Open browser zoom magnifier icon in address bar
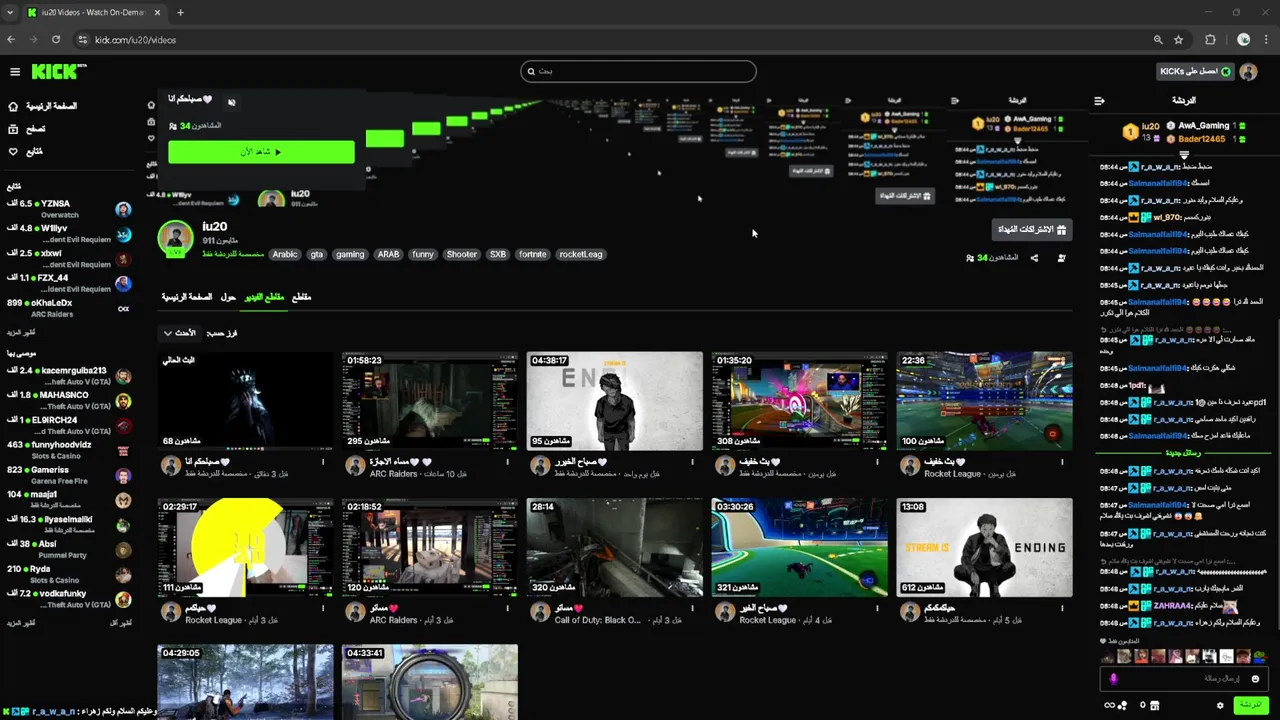 click(1158, 40)
